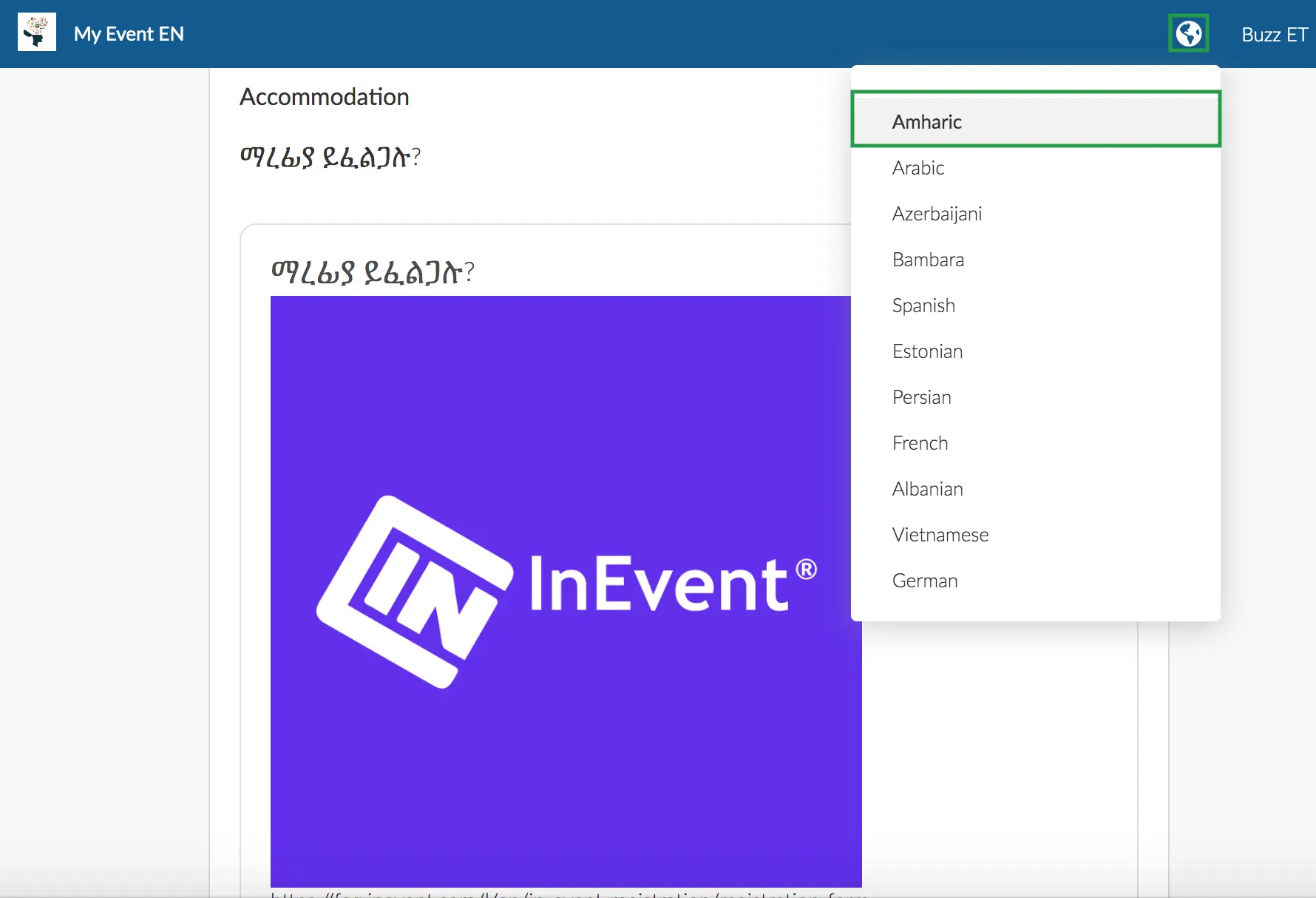The width and height of the screenshot is (1316, 898).
Task: Select Albanian language option
Action: point(1035,489)
